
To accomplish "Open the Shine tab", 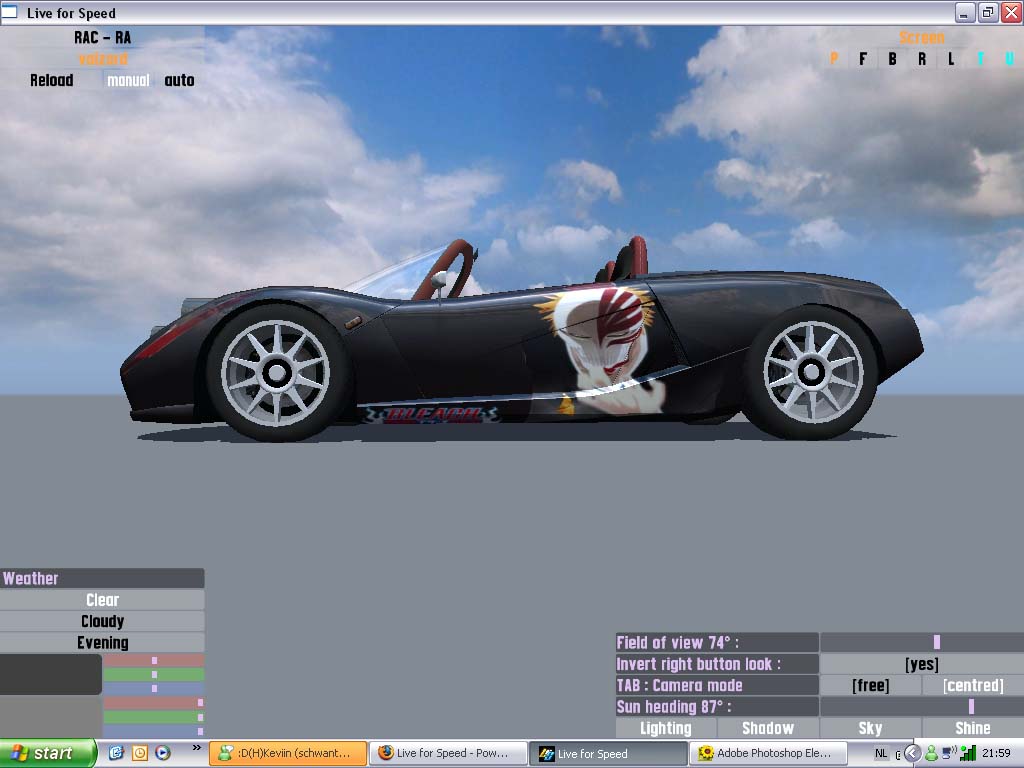I will point(973,728).
